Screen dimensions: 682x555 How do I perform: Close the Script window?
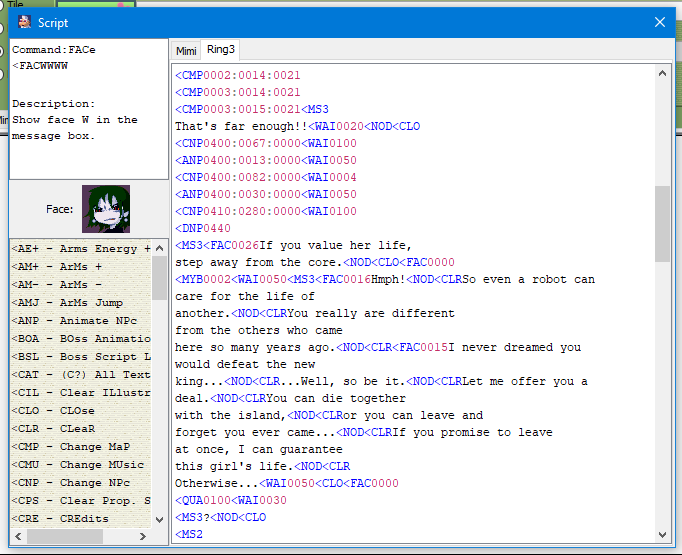pos(659,22)
